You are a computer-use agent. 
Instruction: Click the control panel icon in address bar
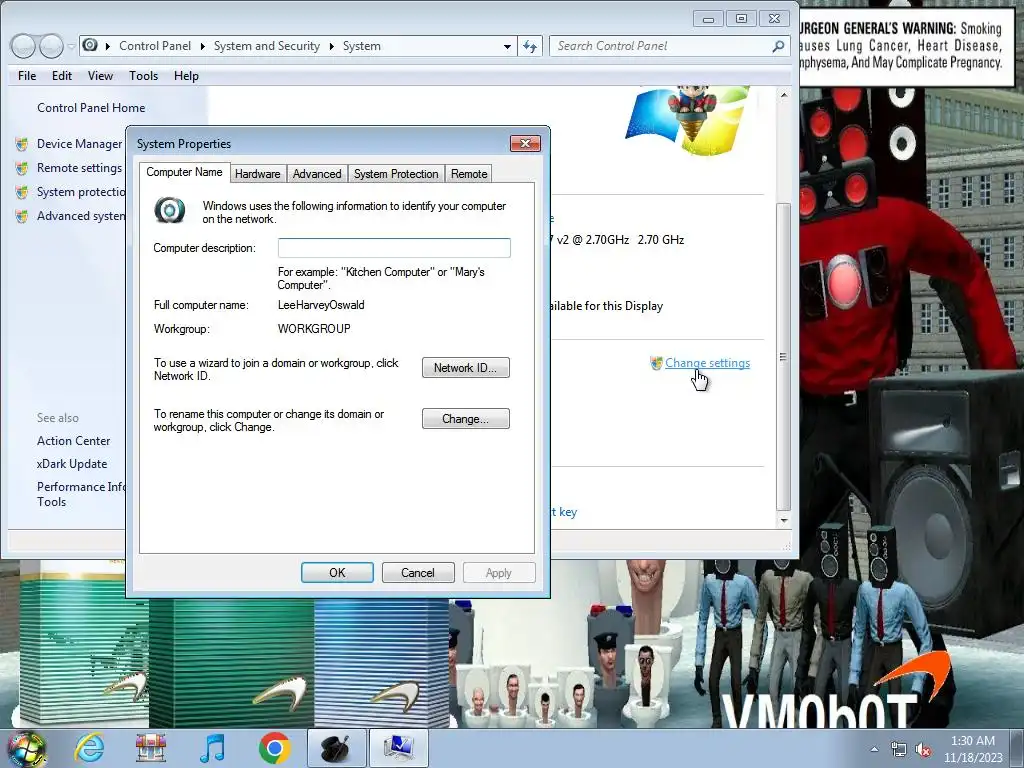tap(91, 45)
